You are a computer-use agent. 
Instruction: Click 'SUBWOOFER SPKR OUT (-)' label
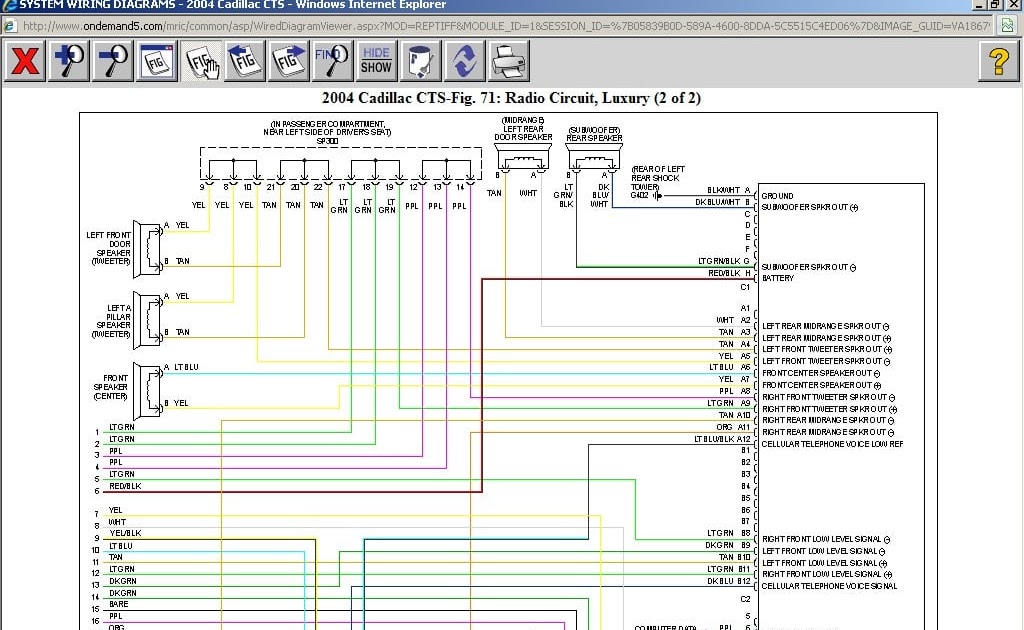click(x=808, y=267)
